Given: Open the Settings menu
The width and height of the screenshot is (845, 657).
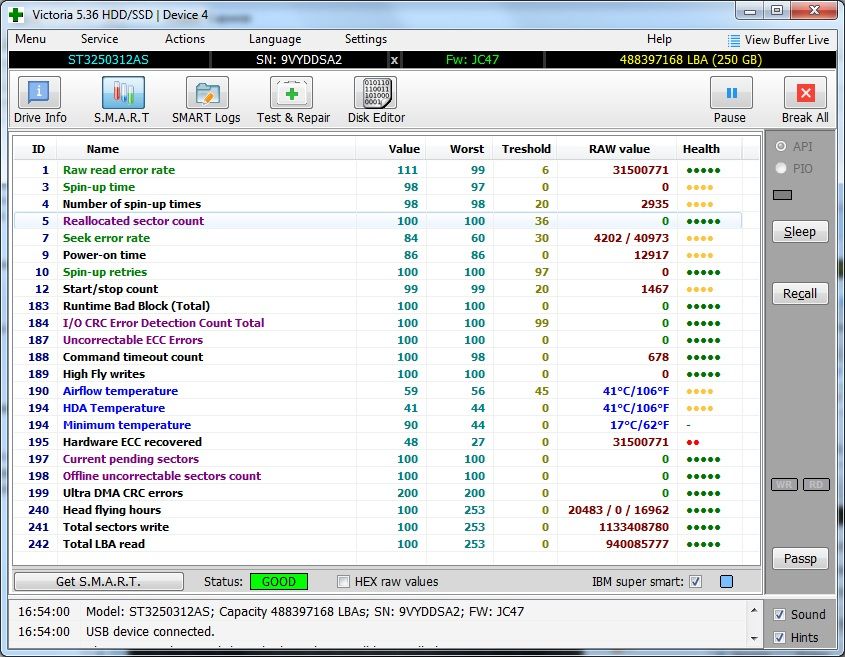Looking at the screenshot, I should [366, 39].
